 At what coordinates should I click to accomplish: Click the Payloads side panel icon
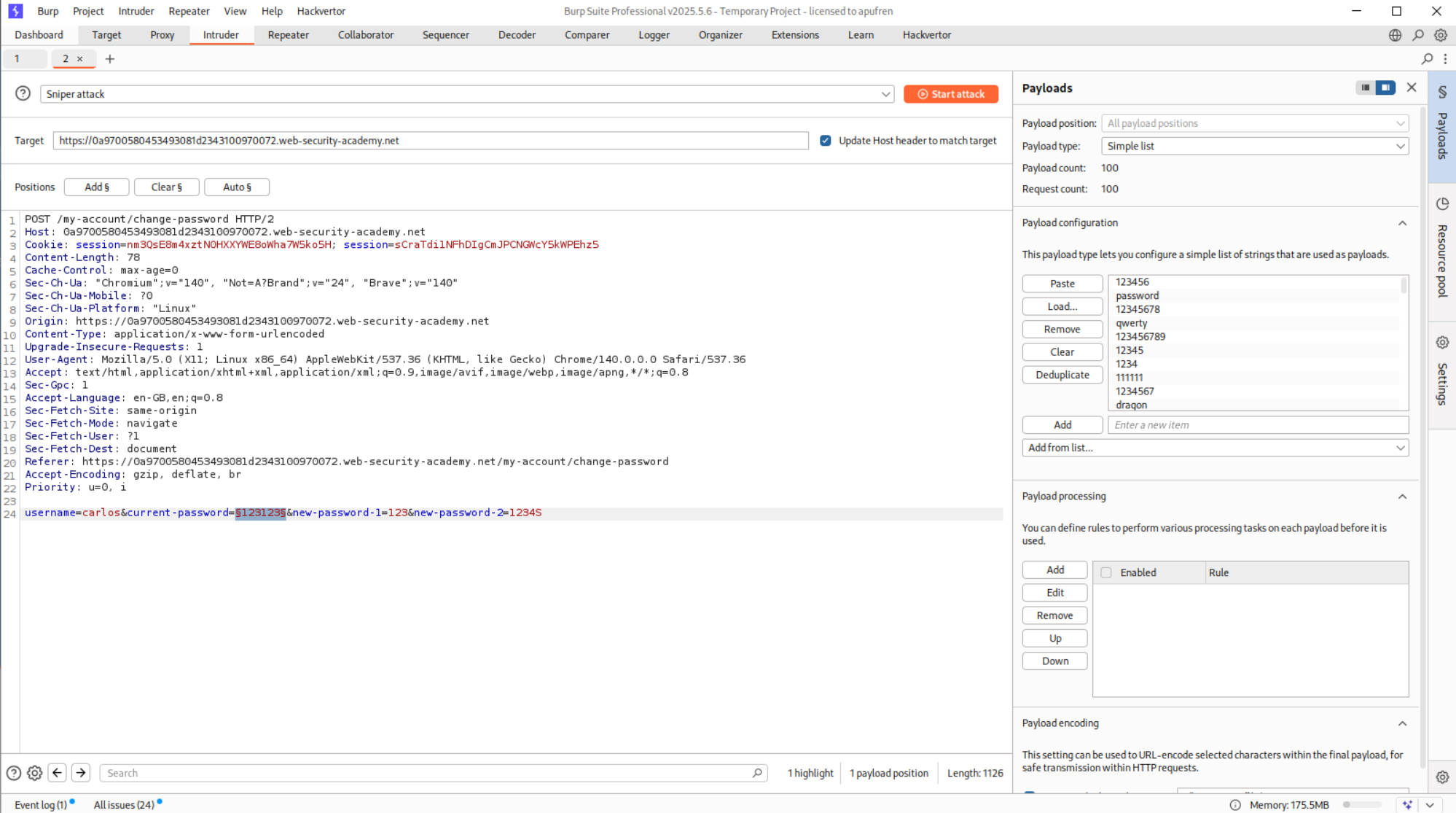click(x=1442, y=92)
